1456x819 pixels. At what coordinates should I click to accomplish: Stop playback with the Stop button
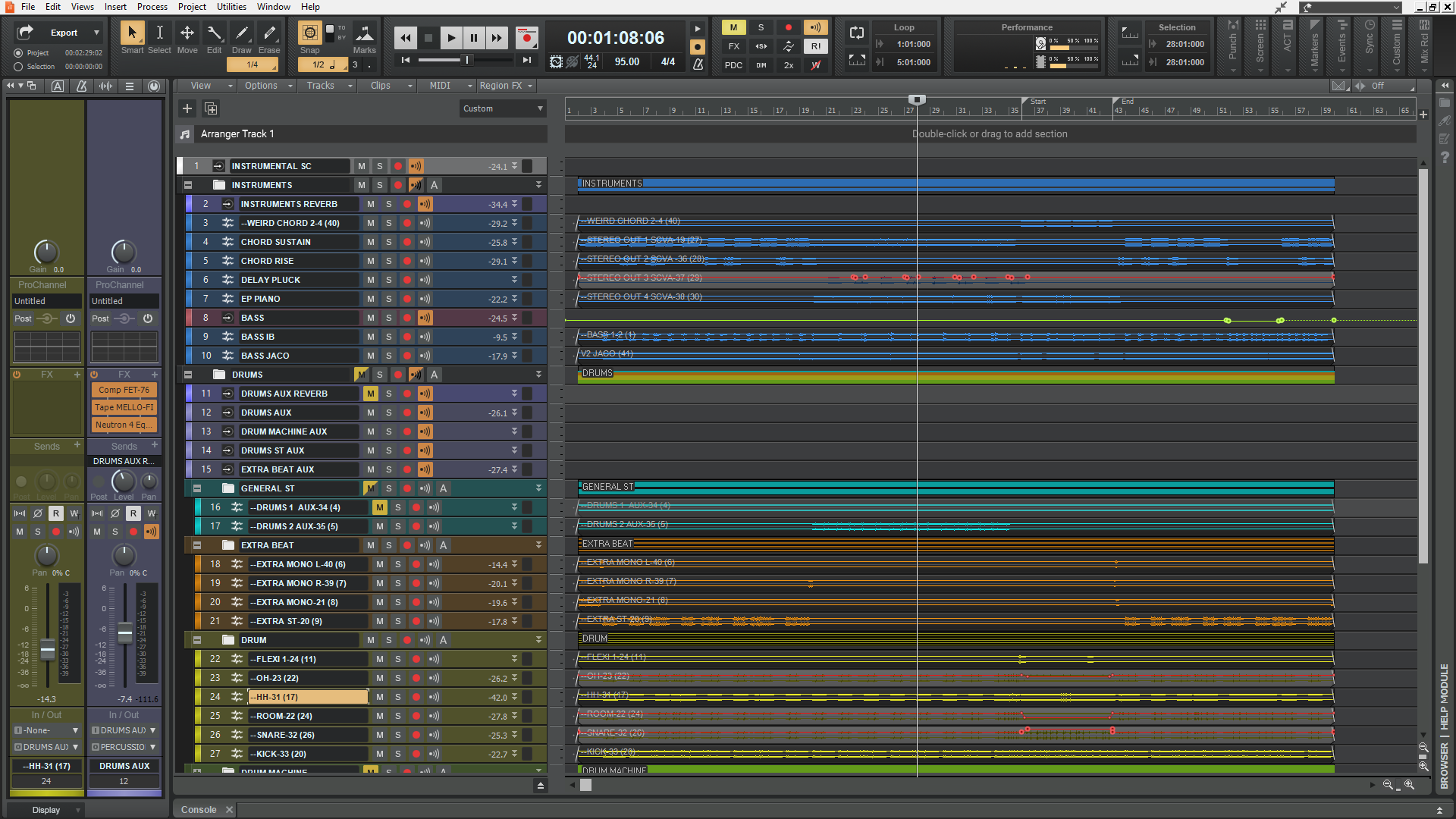pyautogui.click(x=428, y=38)
